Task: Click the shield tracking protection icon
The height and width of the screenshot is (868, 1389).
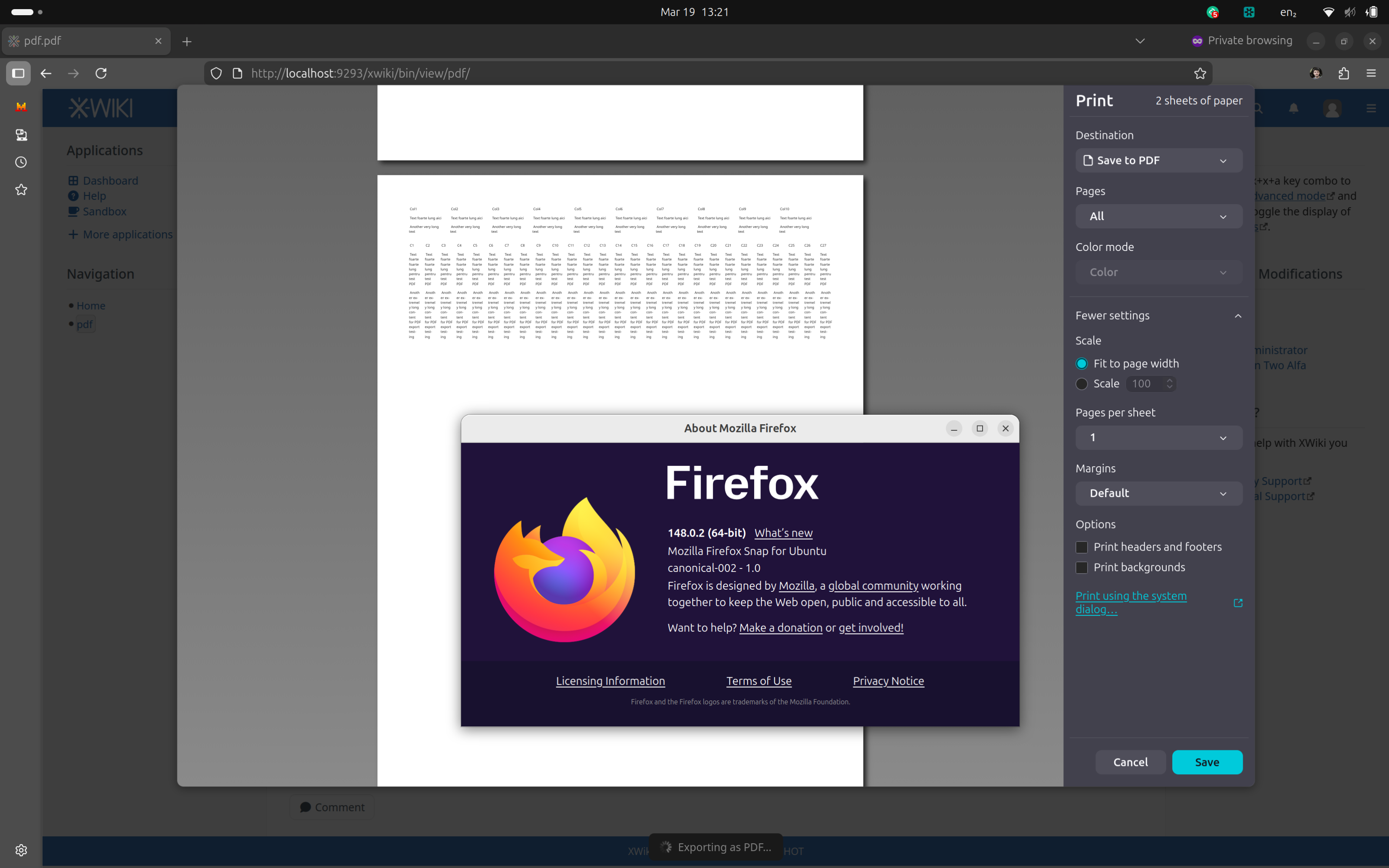Action: (216, 73)
